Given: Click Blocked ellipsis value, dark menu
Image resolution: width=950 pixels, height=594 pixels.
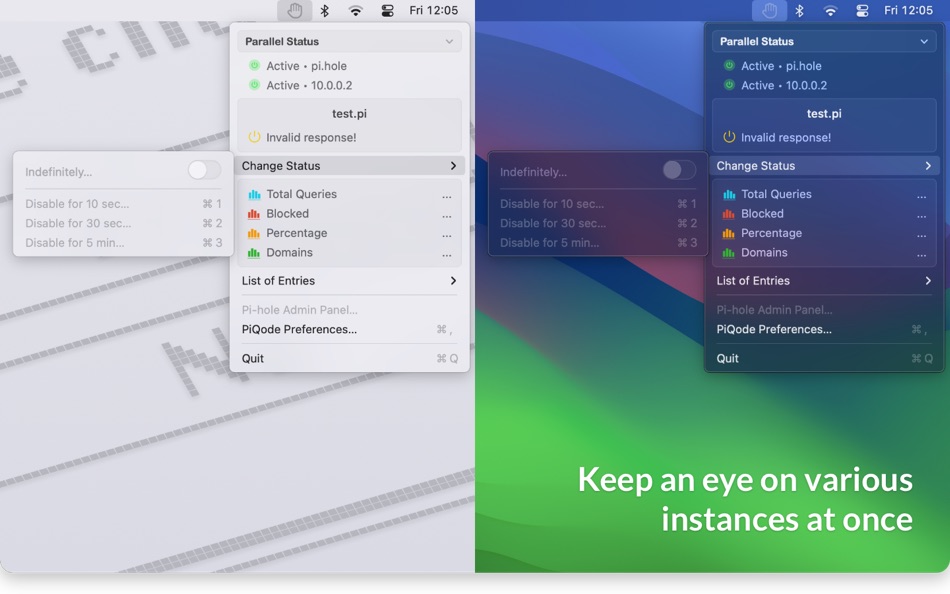Looking at the screenshot, I should pos(922,216).
